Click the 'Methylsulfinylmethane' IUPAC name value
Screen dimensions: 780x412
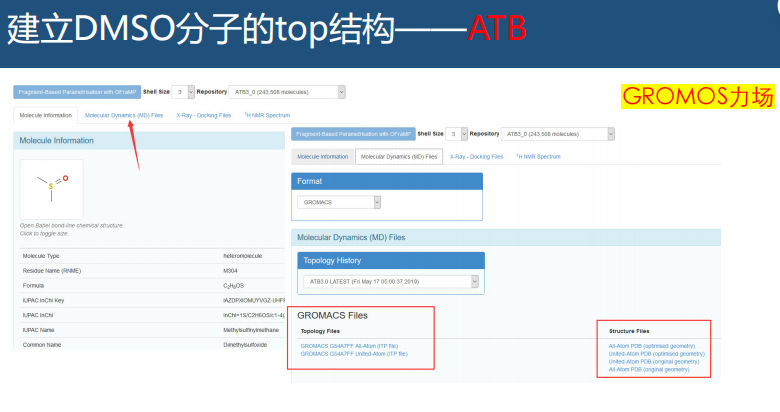(251, 330)
